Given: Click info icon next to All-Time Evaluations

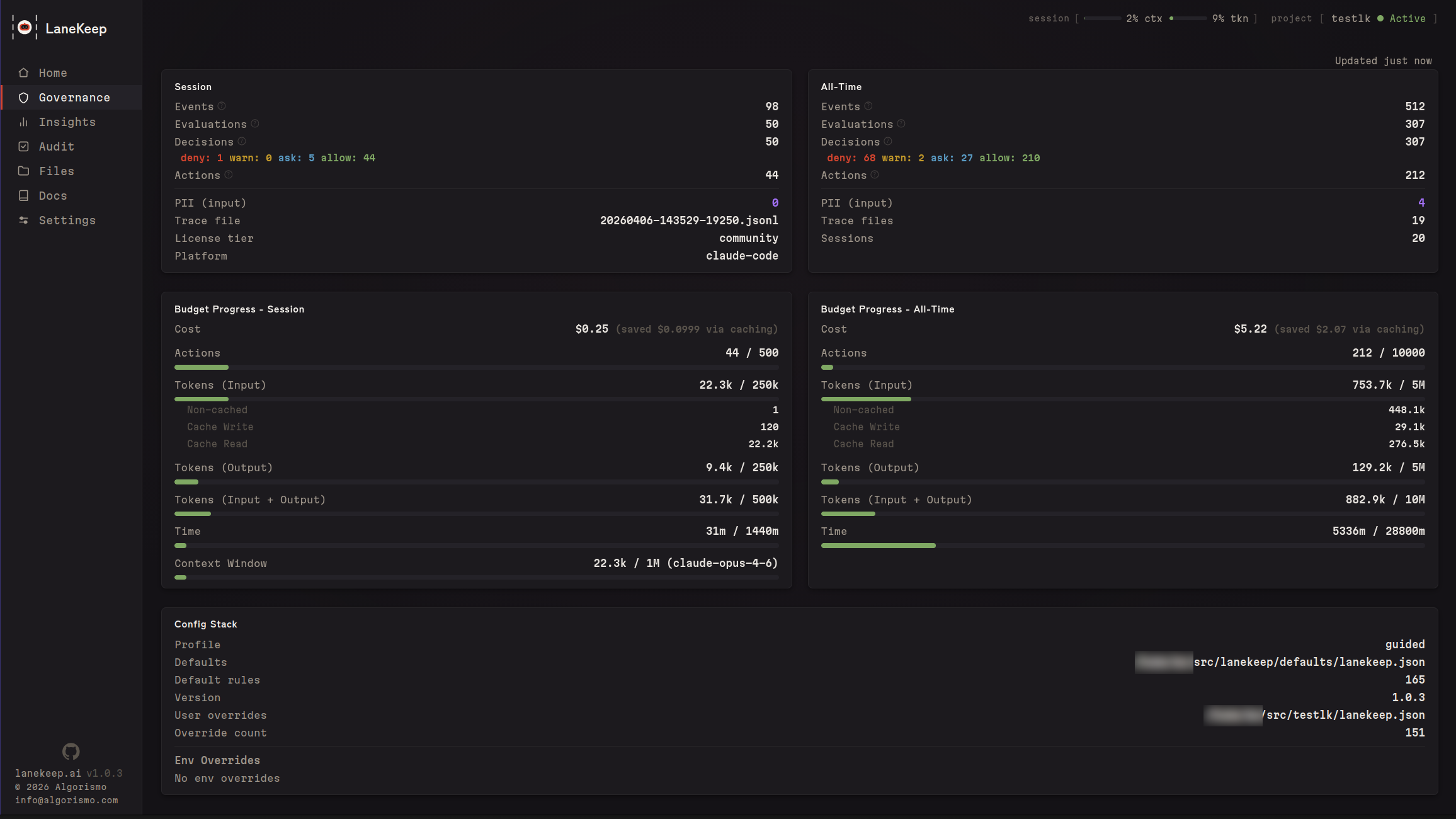Looking at the screenshot, I should (901, 124).
